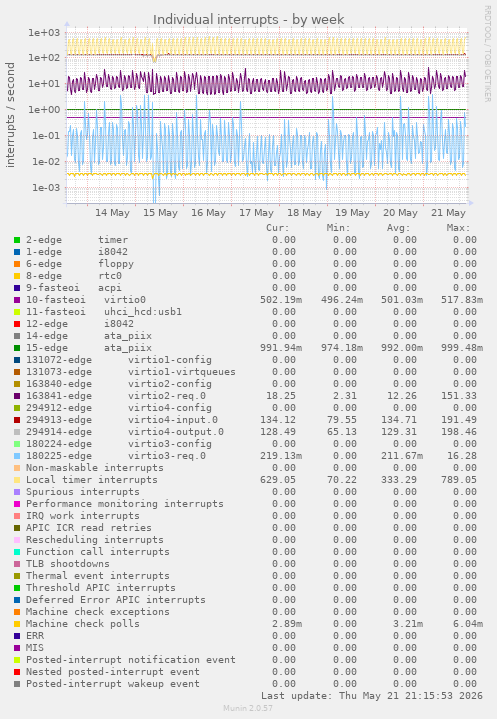
Task: Click the dark purple virtio2-req.0 swatch
Action: tap(17, 396)
